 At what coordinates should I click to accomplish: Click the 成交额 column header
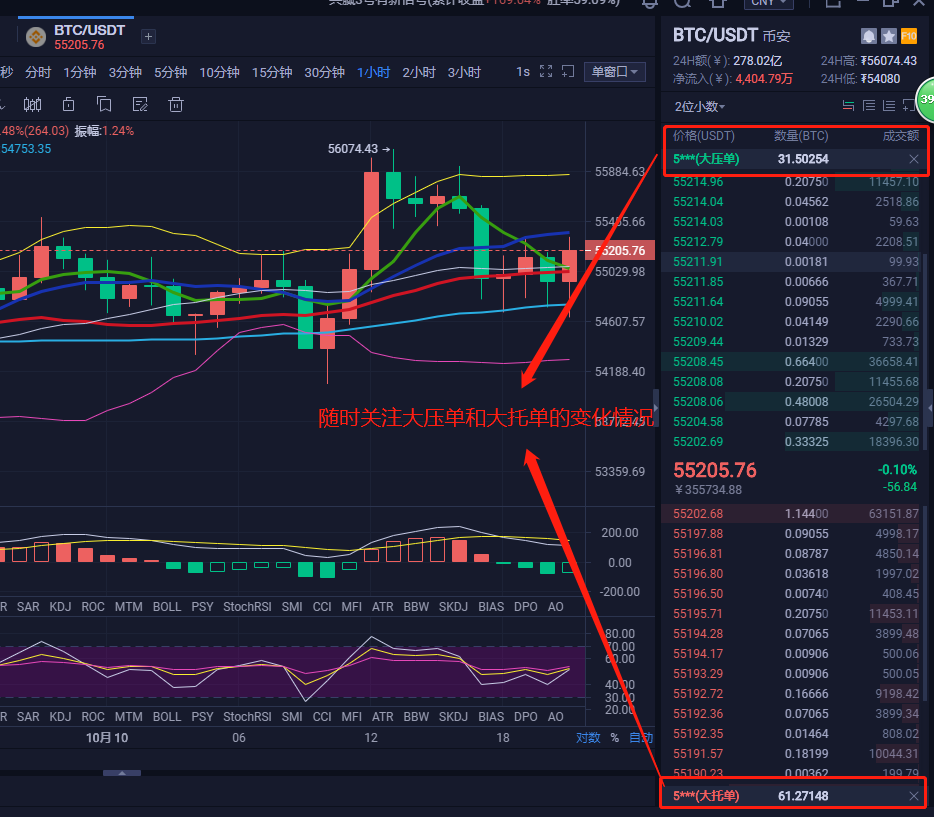[901, 136]
